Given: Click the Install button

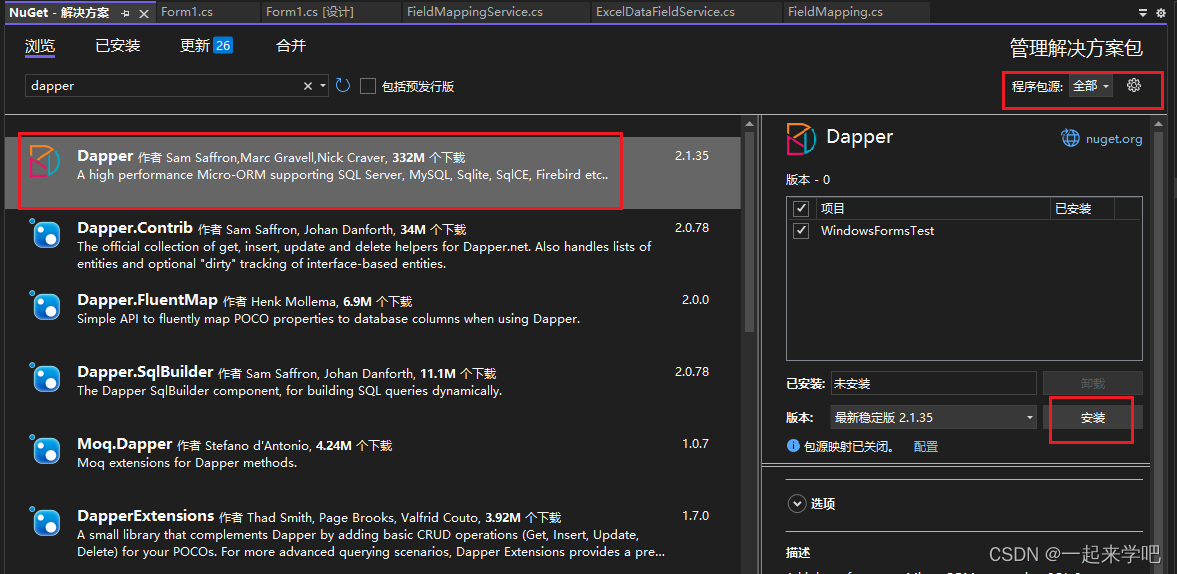Looking at the screenshot, I should pyautogui.click(x=1093, y=418).
